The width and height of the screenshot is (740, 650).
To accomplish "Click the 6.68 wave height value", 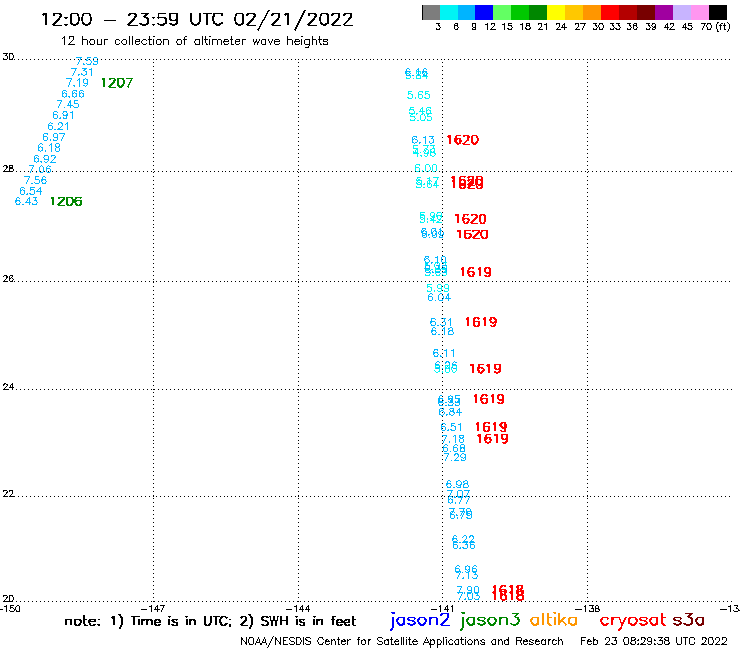I will pos(454,448).
